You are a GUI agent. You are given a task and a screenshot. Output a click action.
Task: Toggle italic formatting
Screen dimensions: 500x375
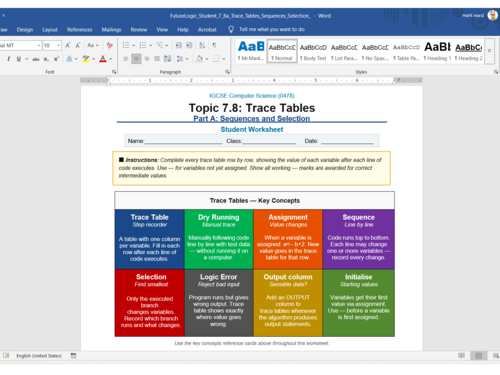tap(8, 59)
